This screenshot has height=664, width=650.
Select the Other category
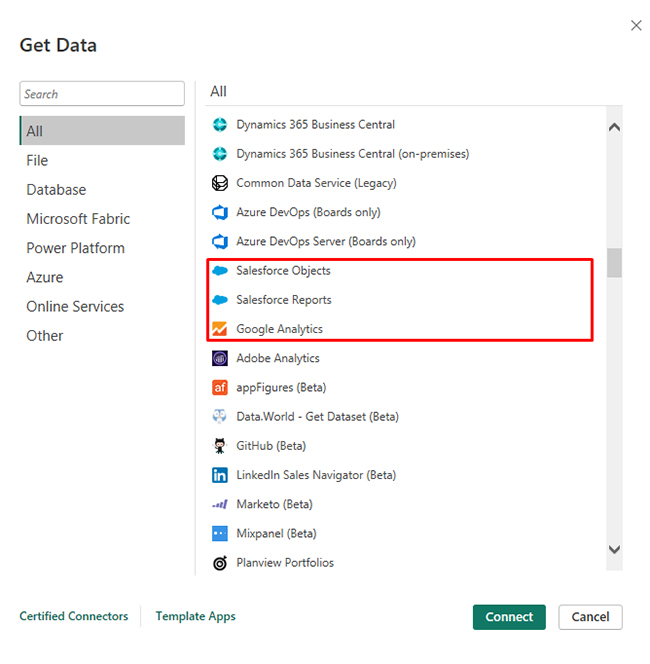tap(102, 336)
